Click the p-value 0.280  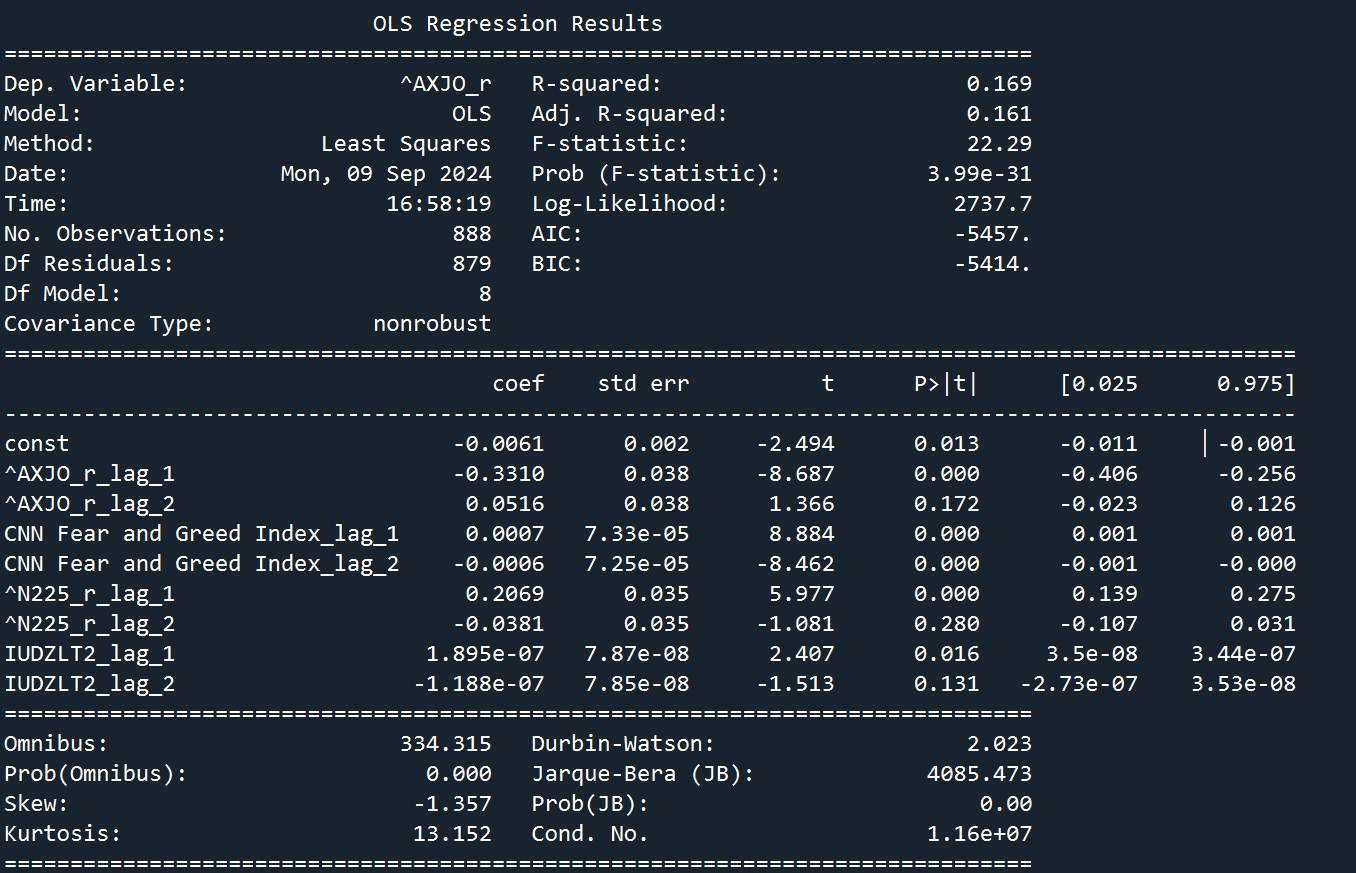[946, 624]
